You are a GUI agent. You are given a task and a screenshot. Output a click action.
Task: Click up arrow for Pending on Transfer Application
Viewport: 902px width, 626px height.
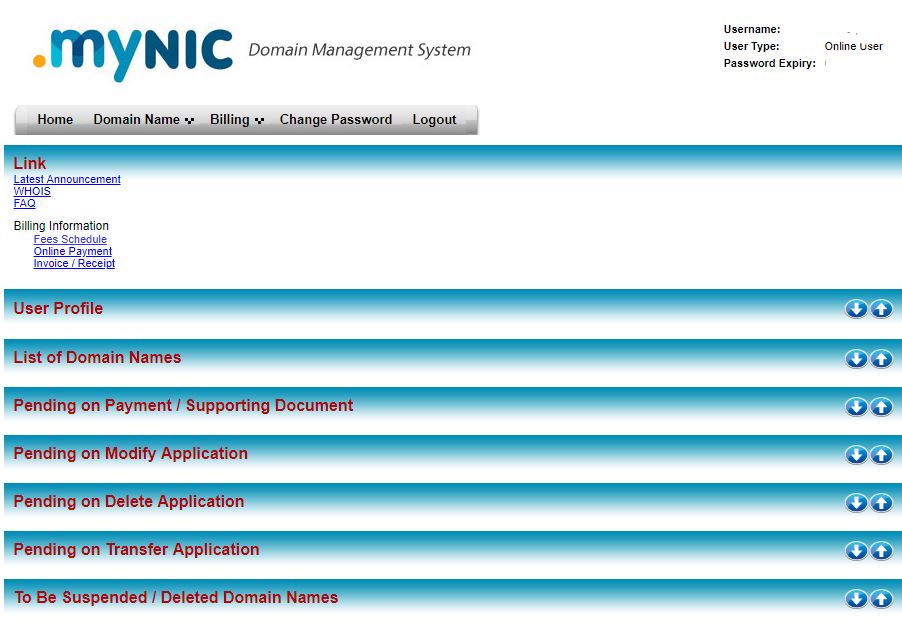[881, 551]
